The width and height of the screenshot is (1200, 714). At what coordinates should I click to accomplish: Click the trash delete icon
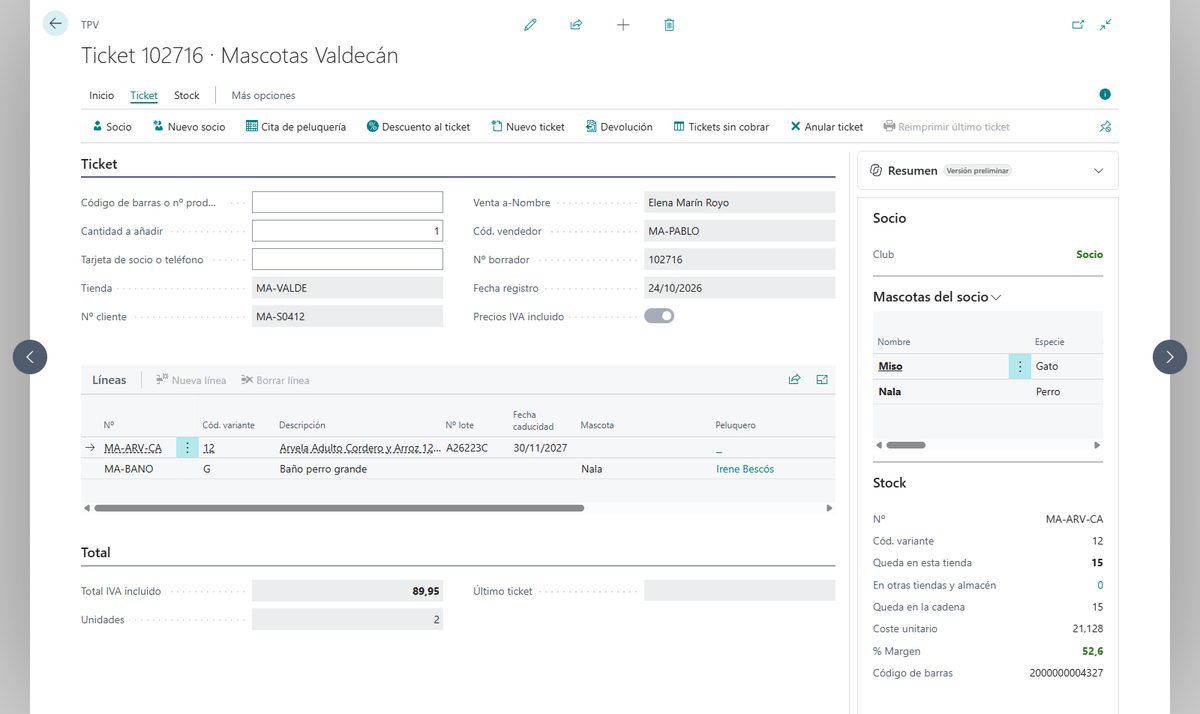tap(669, 25)
